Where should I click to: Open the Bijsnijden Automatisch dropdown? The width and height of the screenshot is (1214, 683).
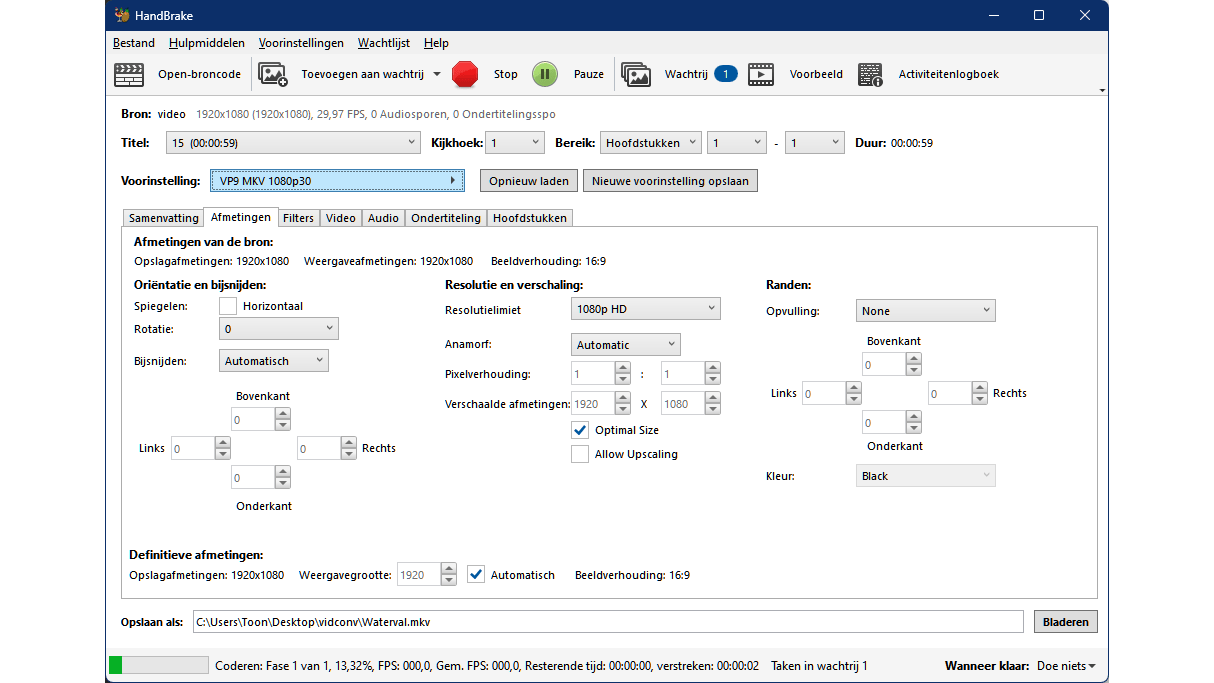coord(273,361)
